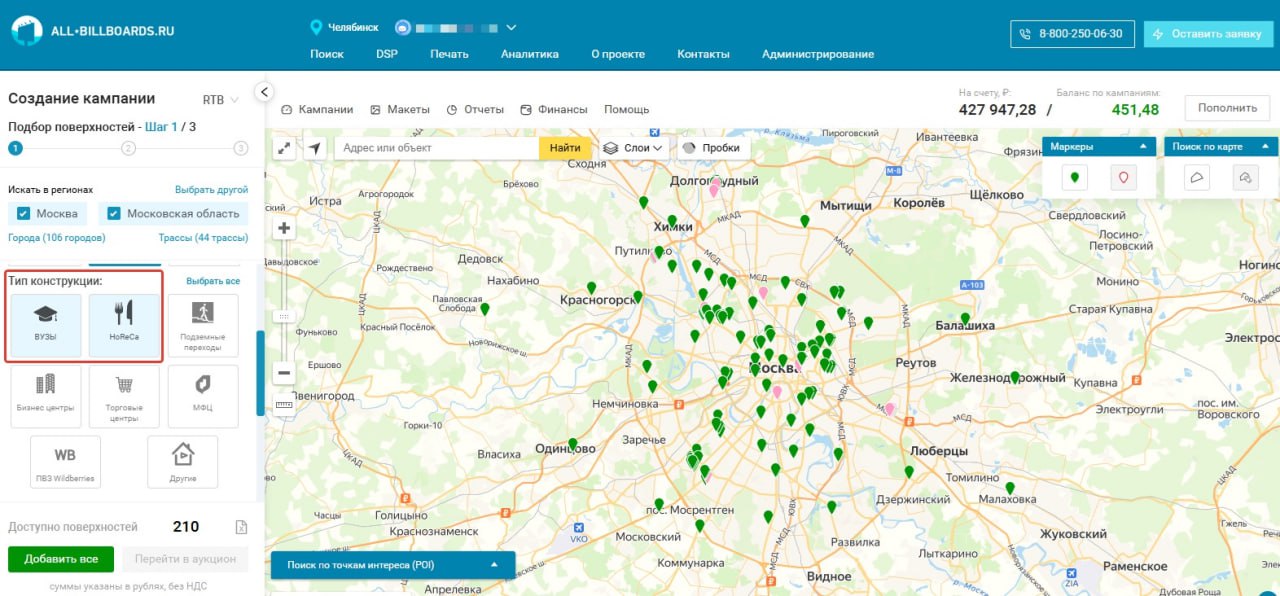This screenshot has width=1280, height=596.
Task: Click the green Добавить все button
Action: pos(61,559)
